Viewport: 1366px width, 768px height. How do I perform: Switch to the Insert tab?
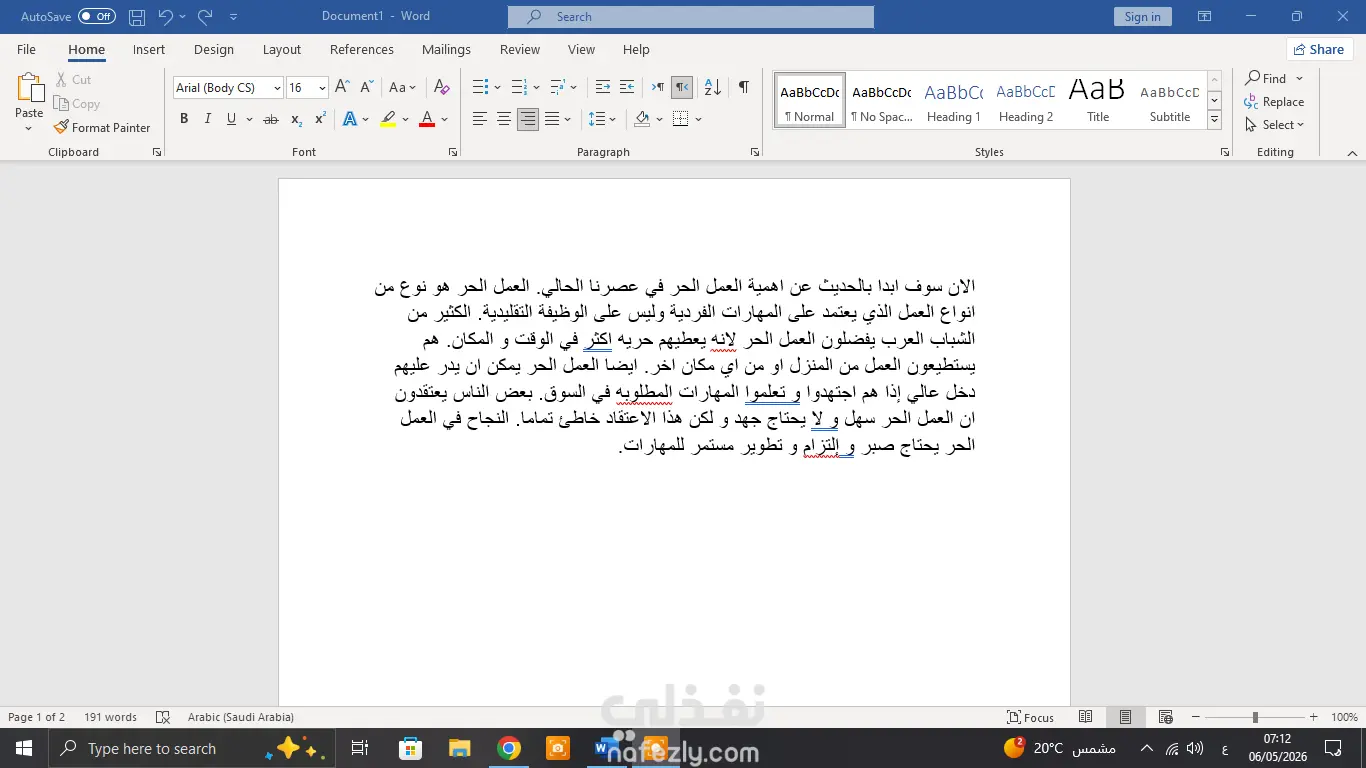(149, 49)
